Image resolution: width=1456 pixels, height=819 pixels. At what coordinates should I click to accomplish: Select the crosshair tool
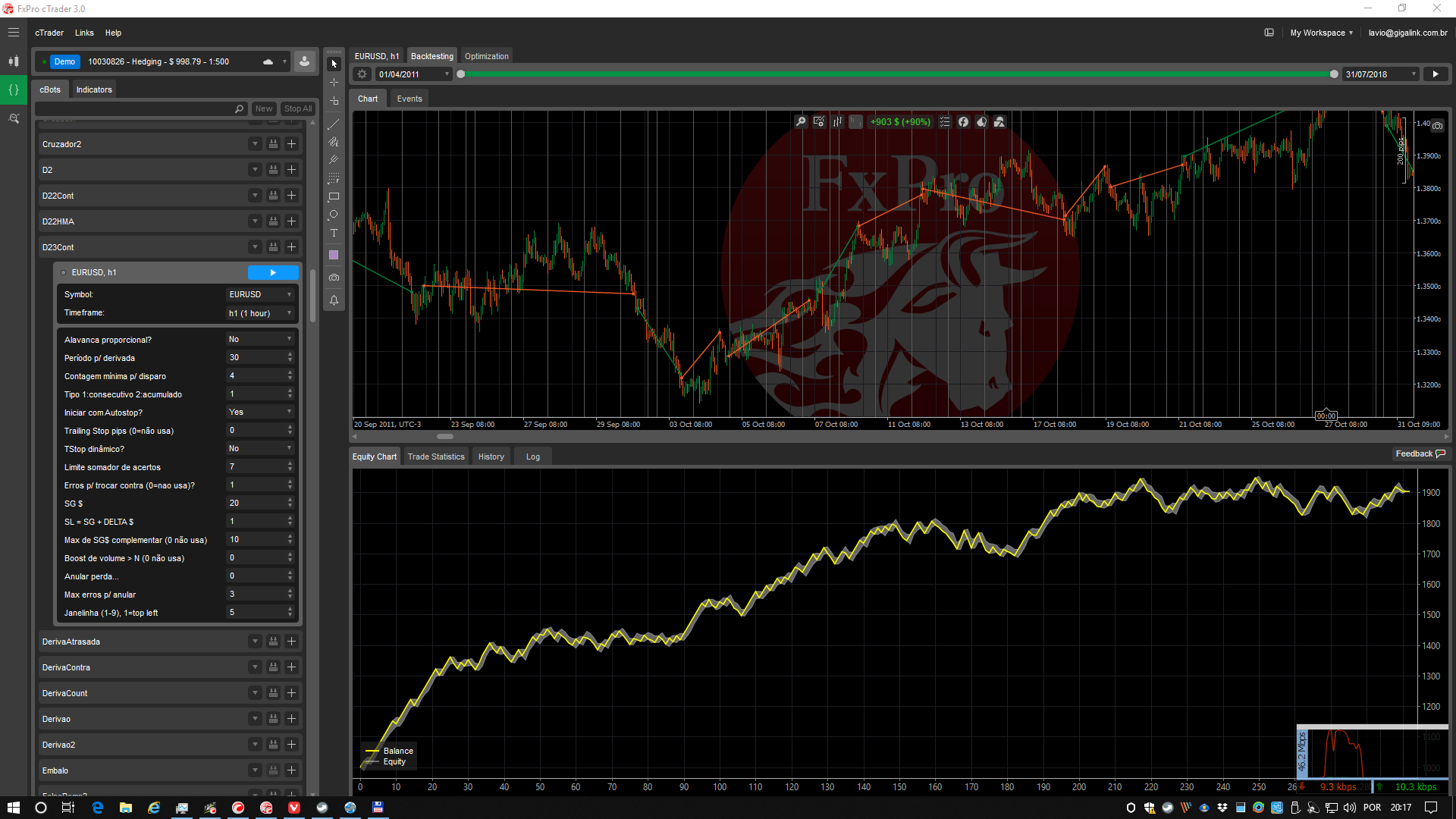point(334,82)
